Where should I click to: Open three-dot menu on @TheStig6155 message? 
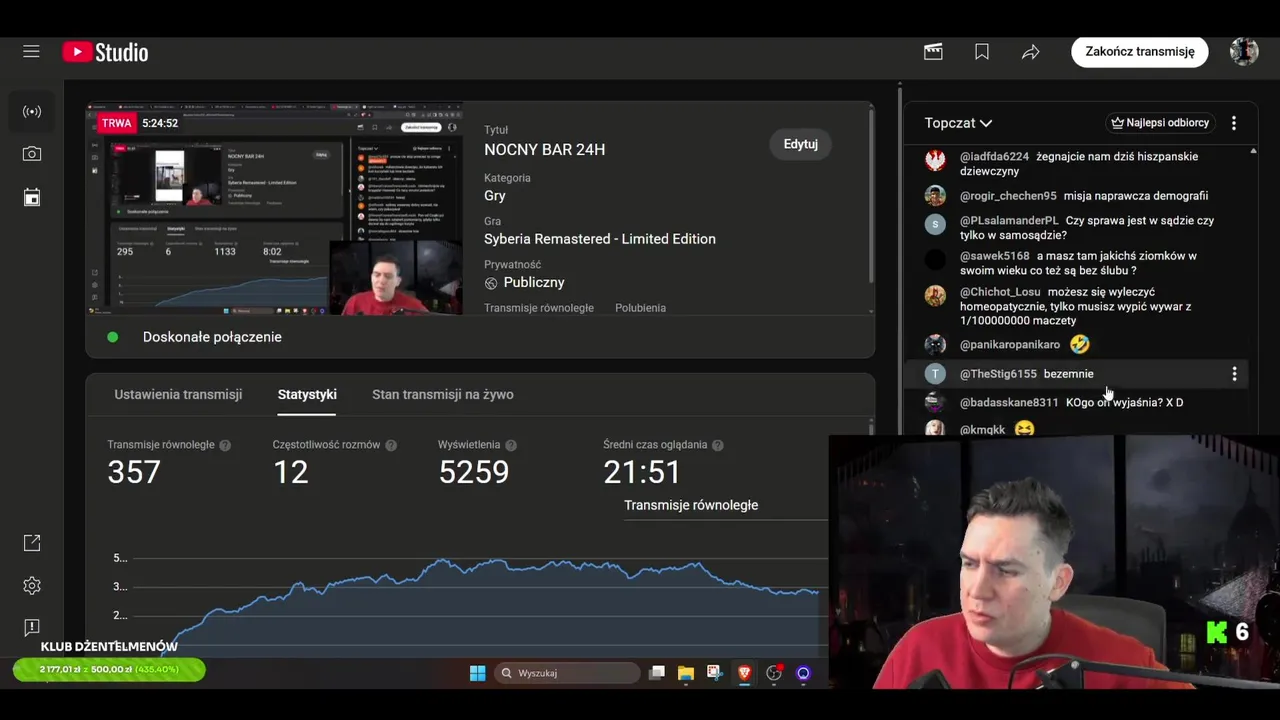click(1234, 374)
